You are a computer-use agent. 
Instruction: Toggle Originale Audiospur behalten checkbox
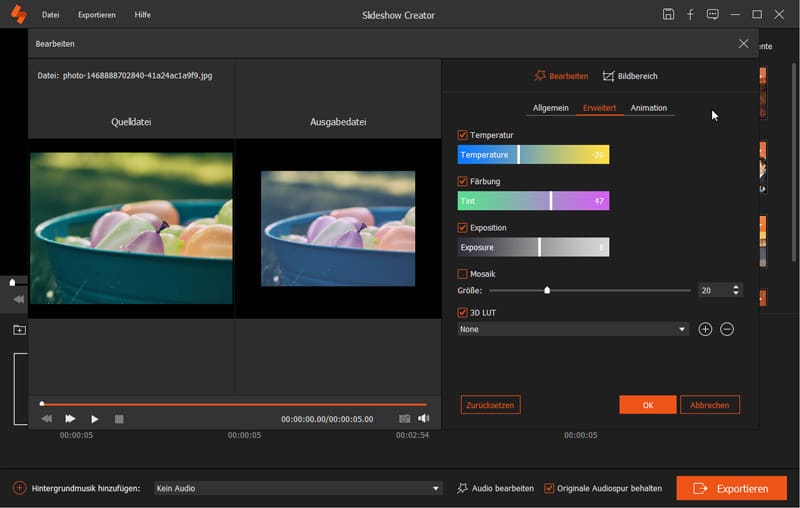[x=549, y=488]
